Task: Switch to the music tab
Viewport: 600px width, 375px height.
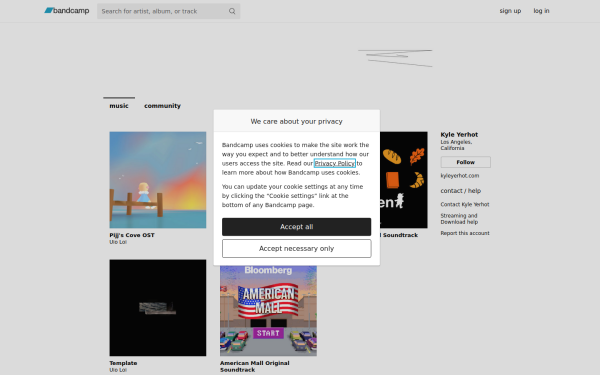Action: click(119, 106)
